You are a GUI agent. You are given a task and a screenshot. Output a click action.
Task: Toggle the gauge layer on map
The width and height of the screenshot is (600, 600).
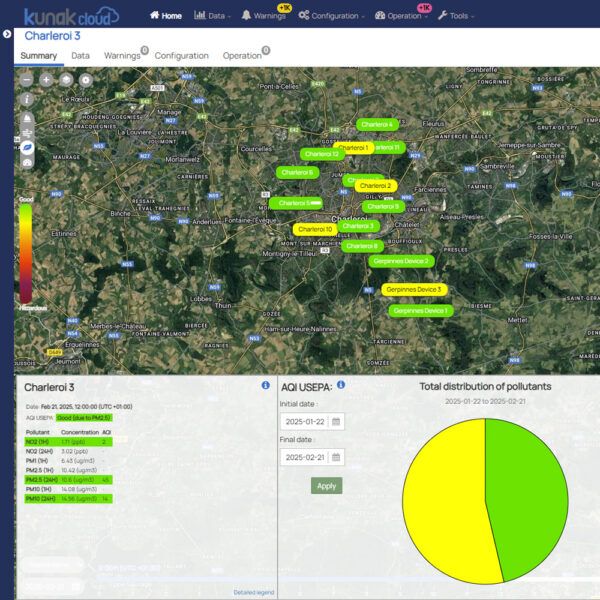27,162
